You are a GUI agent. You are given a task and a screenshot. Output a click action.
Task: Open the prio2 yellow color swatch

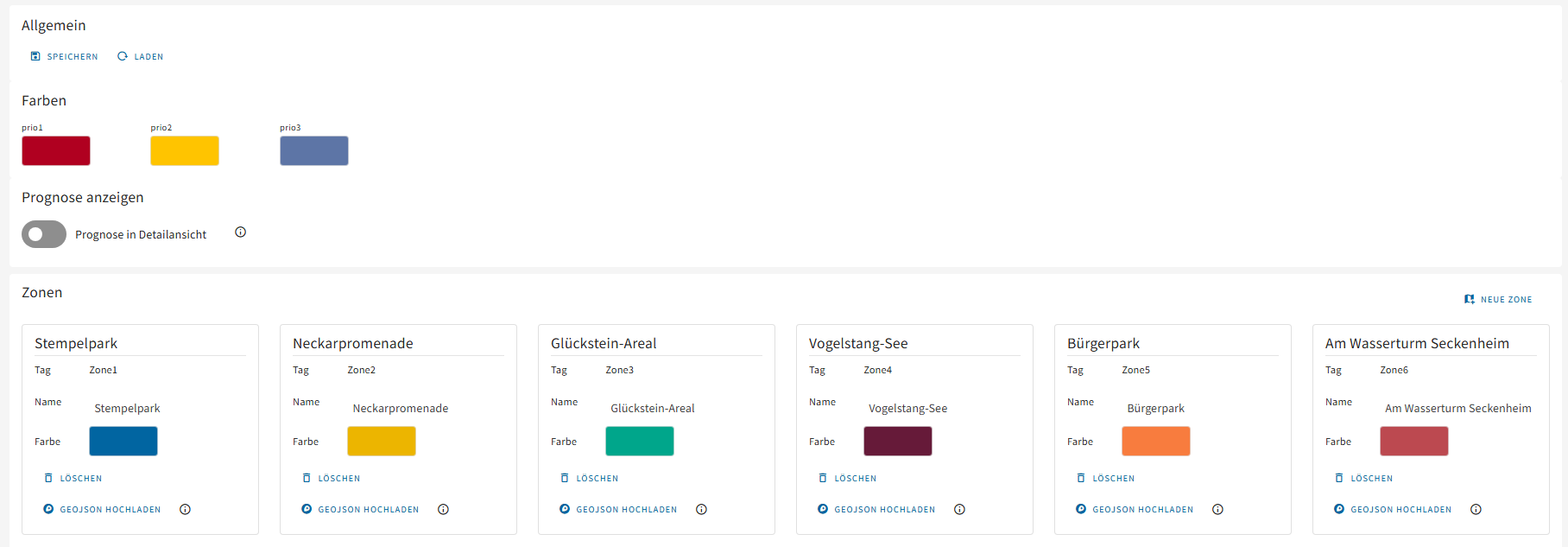point(185,151)
